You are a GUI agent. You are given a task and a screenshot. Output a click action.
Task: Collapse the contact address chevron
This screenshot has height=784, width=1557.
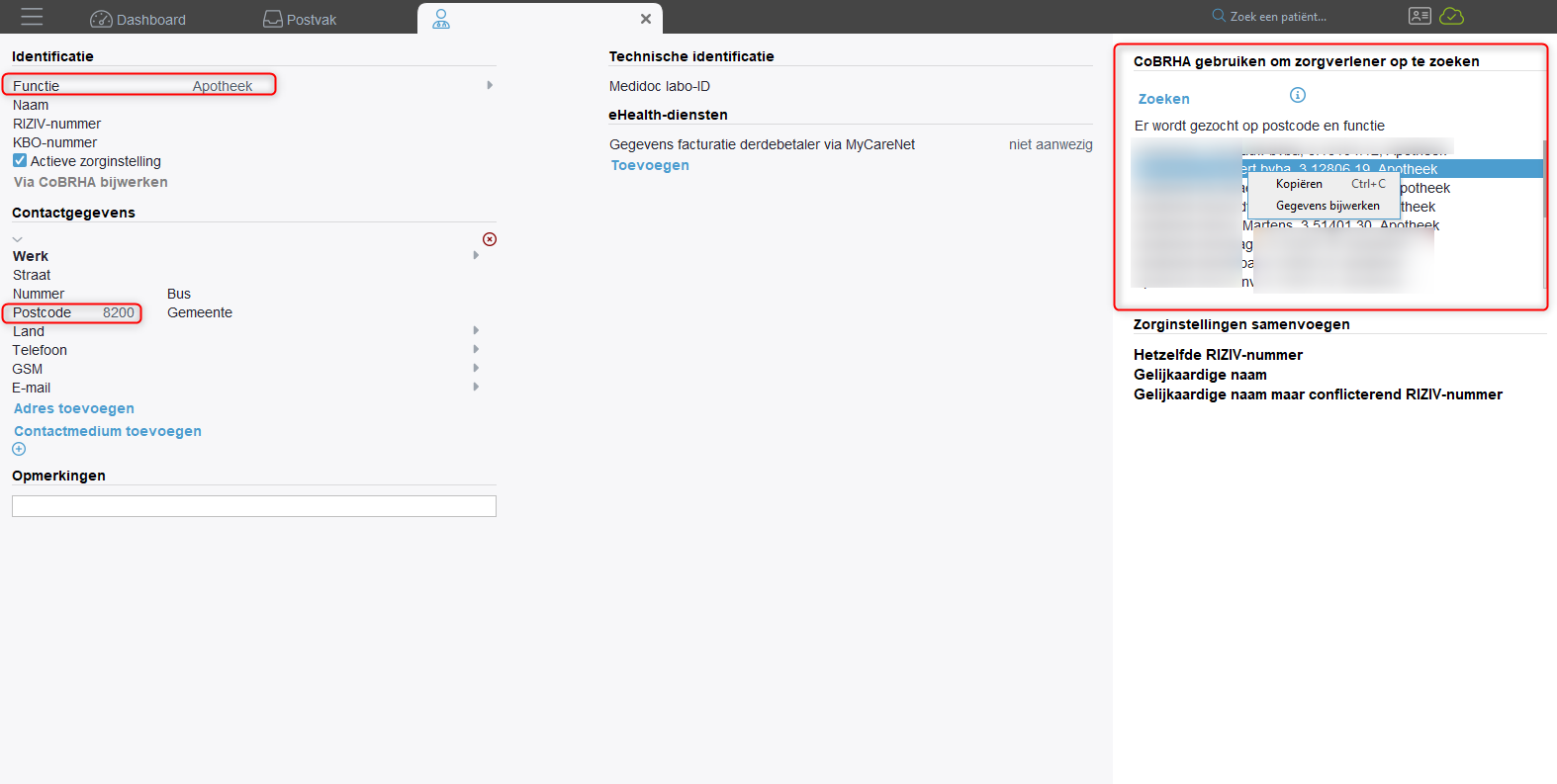coord(17,239)
